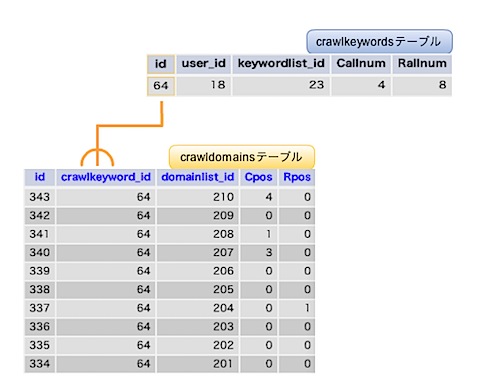The height and width of the screenshot is (390, 480).
Task: Click domainlist_id cell 207
Action: (x=198, y=253)
